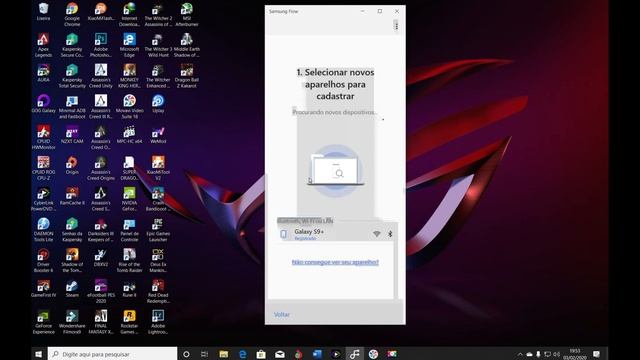
Task: Open the Adobe Photoshop desktop shortcut
Action: point(101,45)
